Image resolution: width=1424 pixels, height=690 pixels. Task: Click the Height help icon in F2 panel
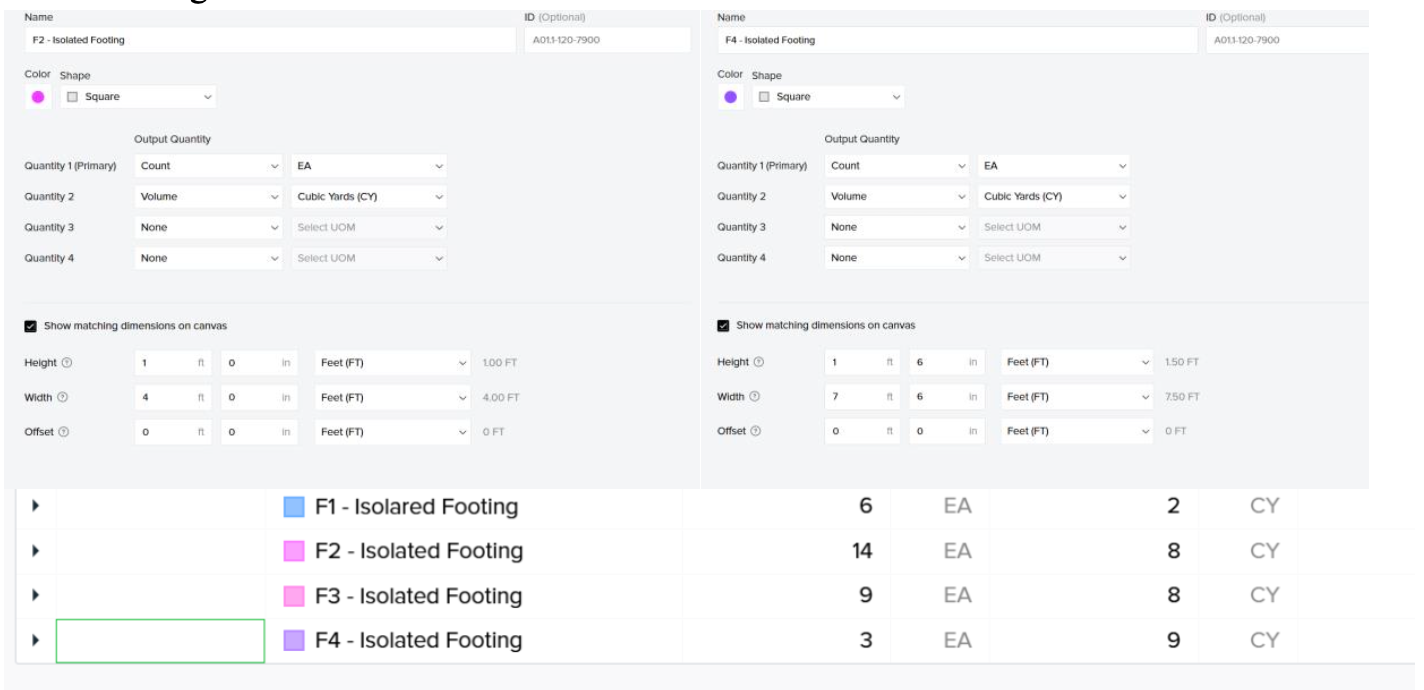67,363
